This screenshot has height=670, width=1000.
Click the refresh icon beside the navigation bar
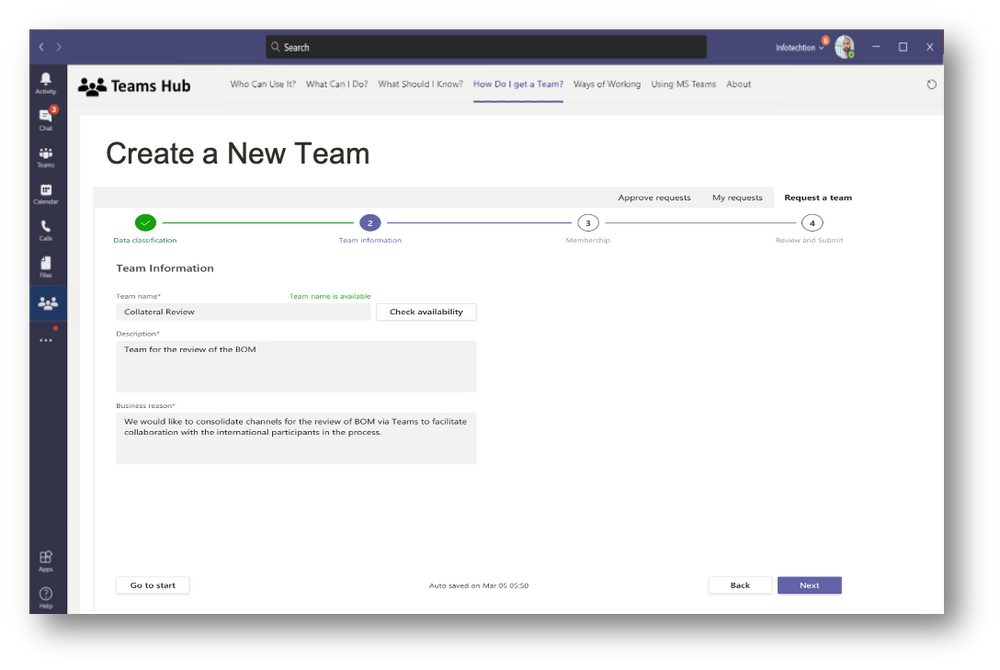(x=931, y=84)
